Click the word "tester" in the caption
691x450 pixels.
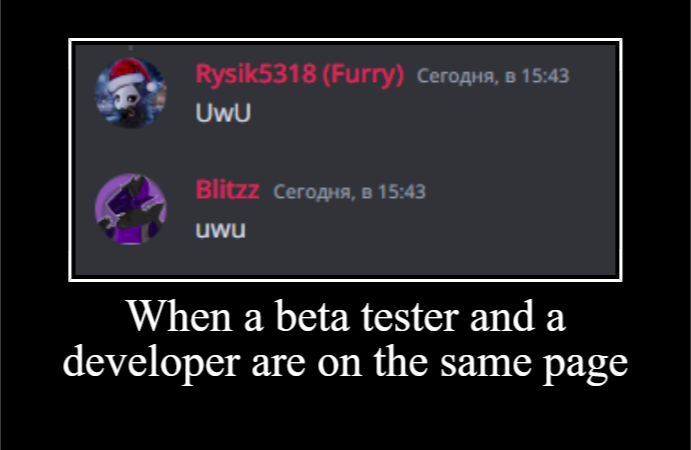(410, 317)
